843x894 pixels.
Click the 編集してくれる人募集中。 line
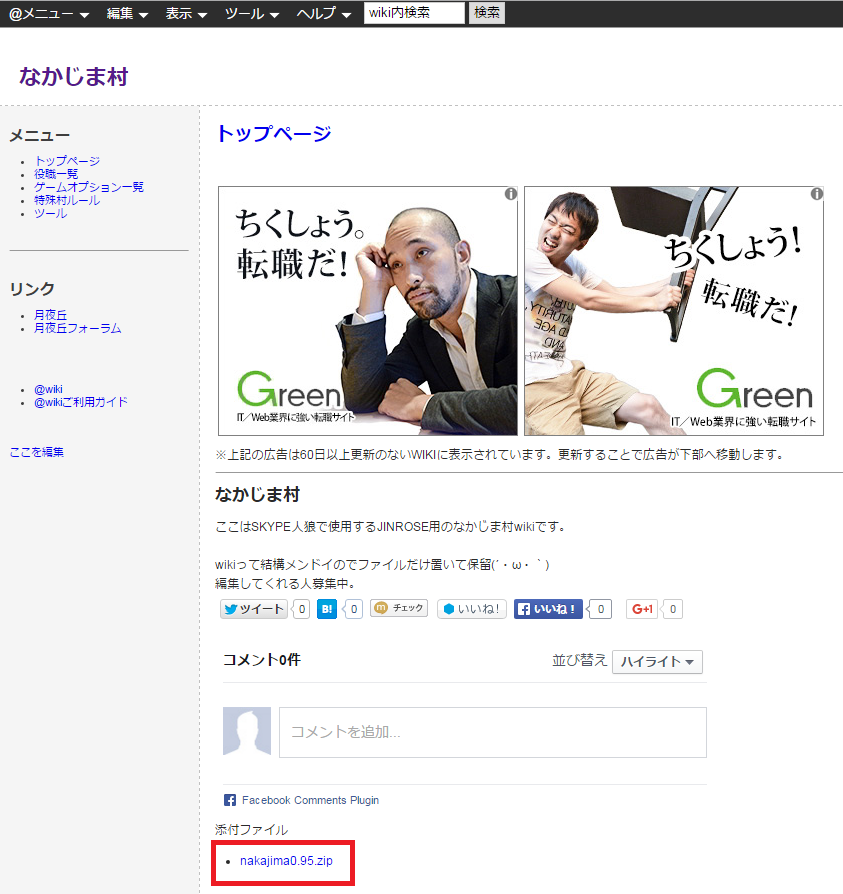click(286, 583)
